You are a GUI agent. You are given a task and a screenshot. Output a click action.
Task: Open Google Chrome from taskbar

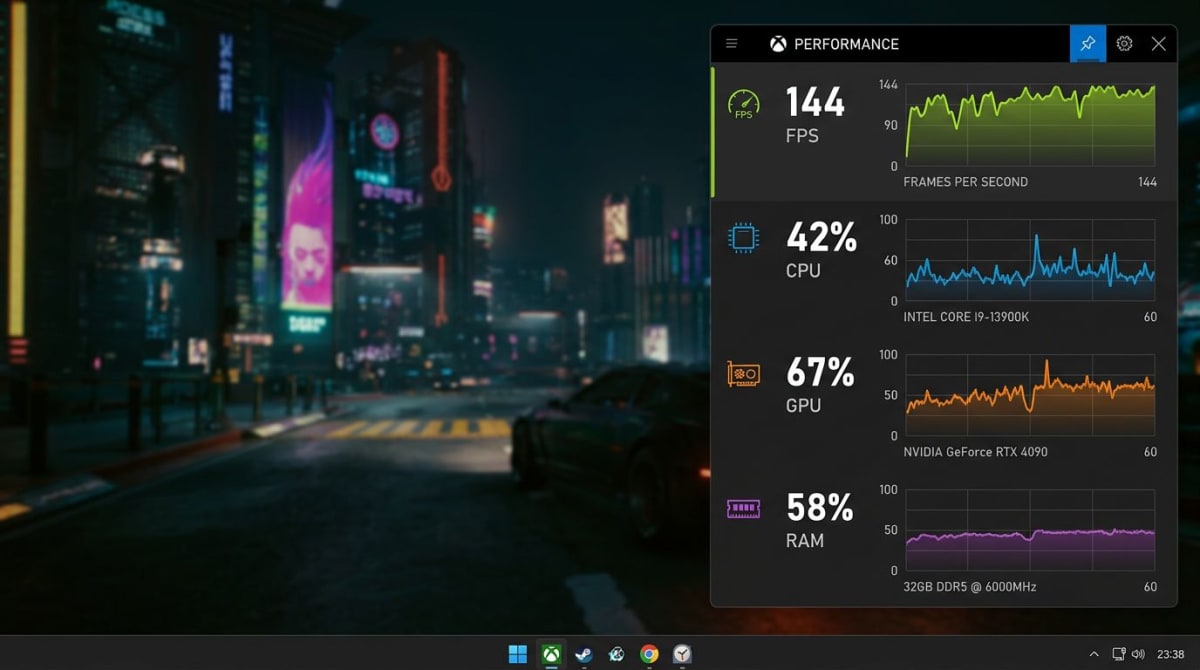tap(649, 654)
